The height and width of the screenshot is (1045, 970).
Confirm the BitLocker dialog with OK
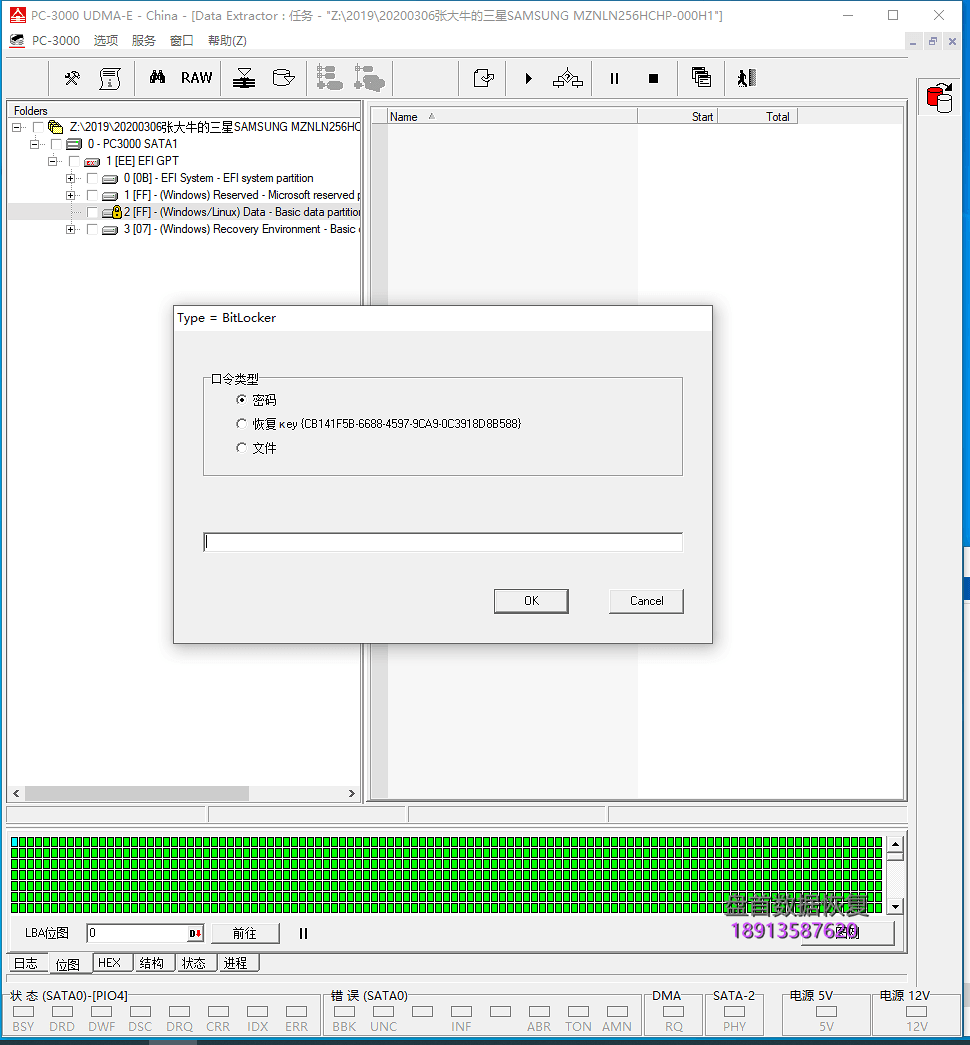pyautogui.click(x=531, y=600)
